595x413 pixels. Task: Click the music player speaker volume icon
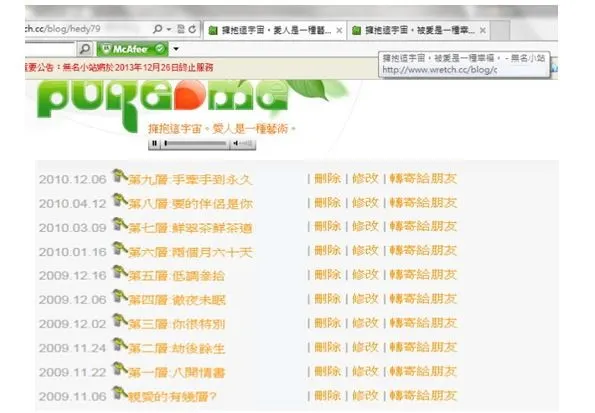236,143
